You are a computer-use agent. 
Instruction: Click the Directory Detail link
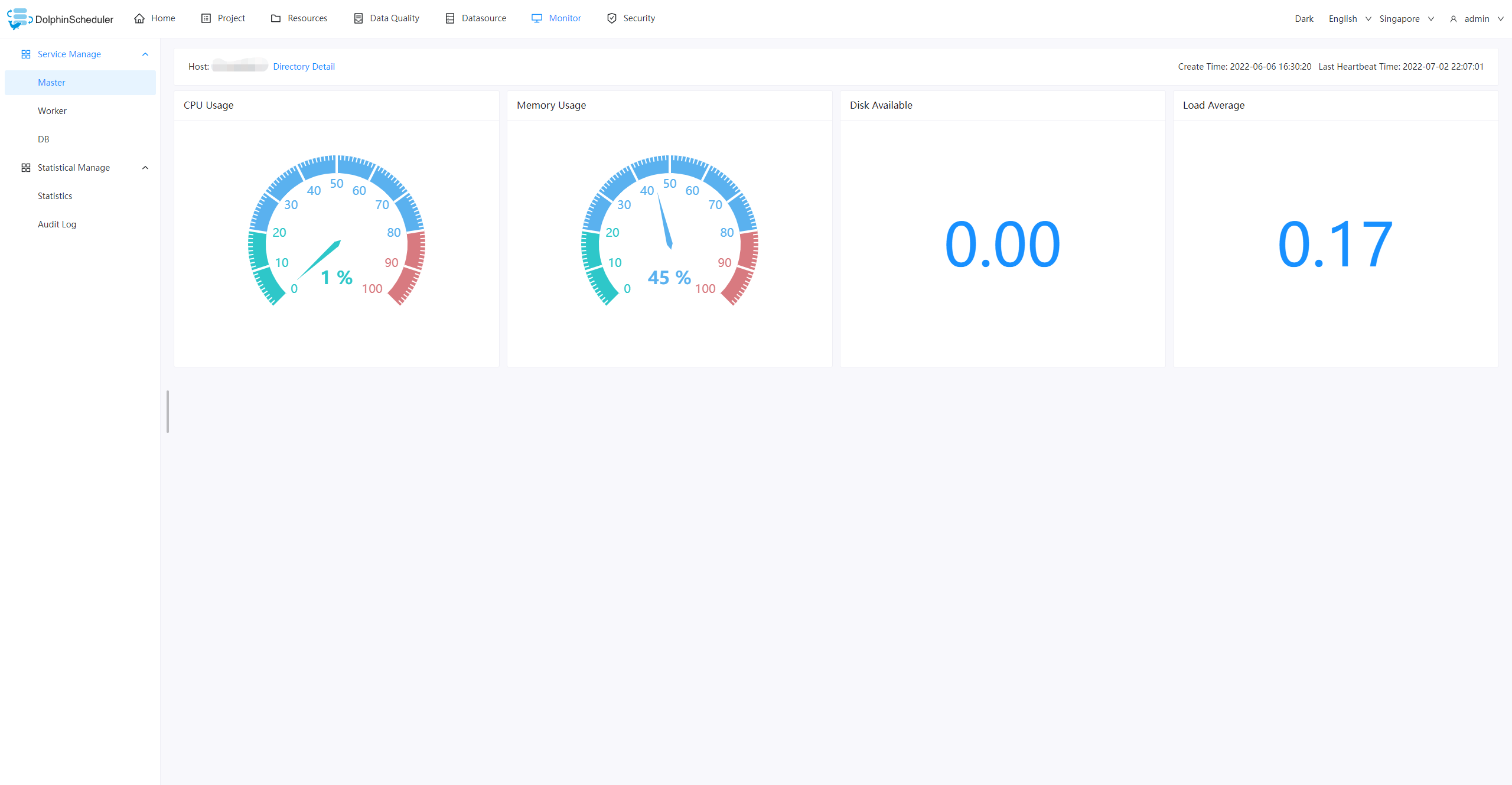pos(304,67)
